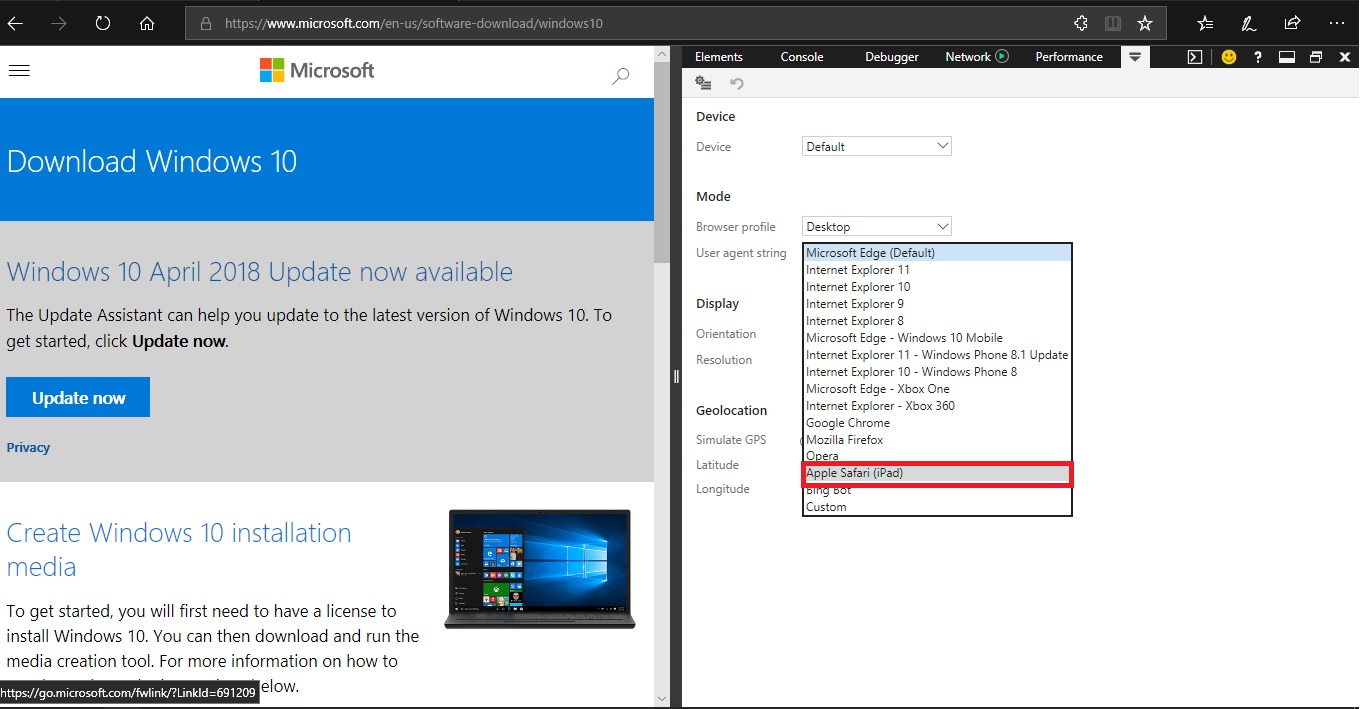The image size is (1369, 709).
Task: Click the persist emulation settings gear icon
Action: [x=703, y=84]
